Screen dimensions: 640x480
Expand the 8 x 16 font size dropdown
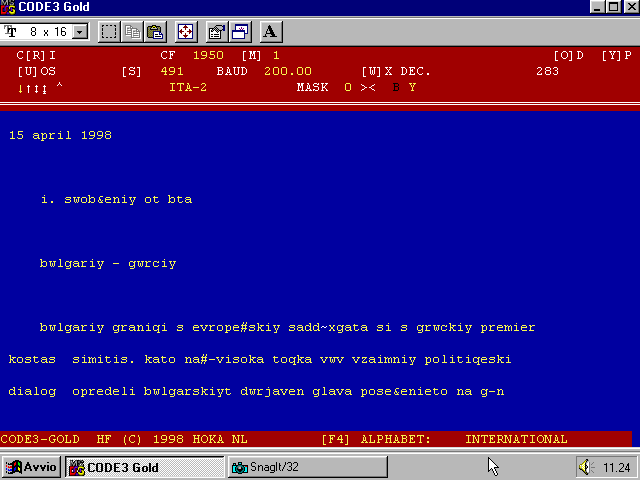[80, 32]
